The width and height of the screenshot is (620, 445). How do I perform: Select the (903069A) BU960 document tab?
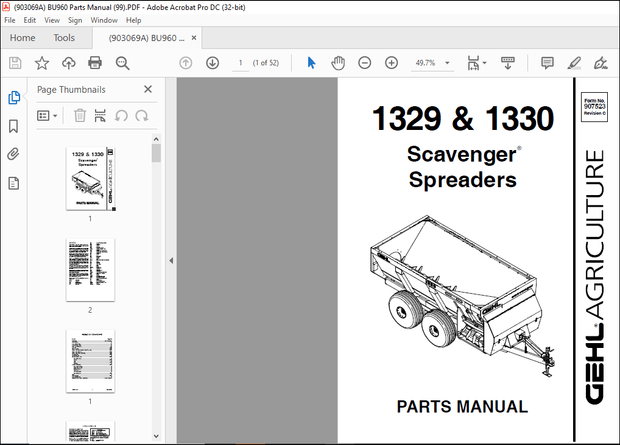tap(146, 38)
